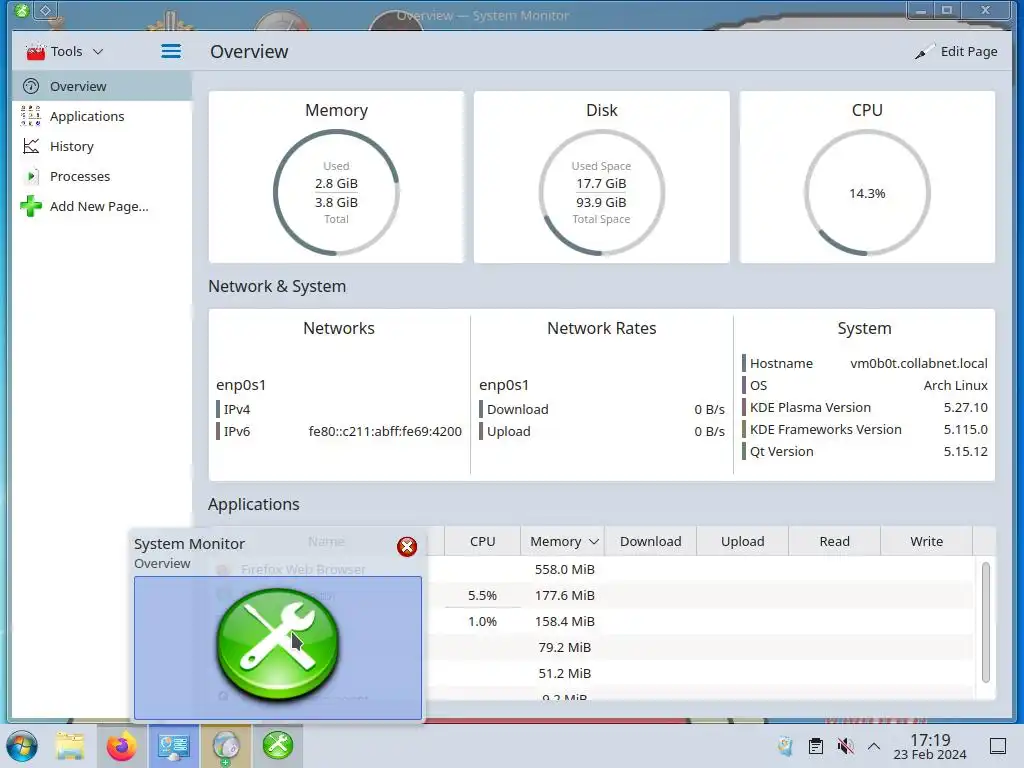The image size is (1024, 768).
Task: Click the IPv6 address fe80::c211:abff:fe69:4200
Action: (385, 432)
